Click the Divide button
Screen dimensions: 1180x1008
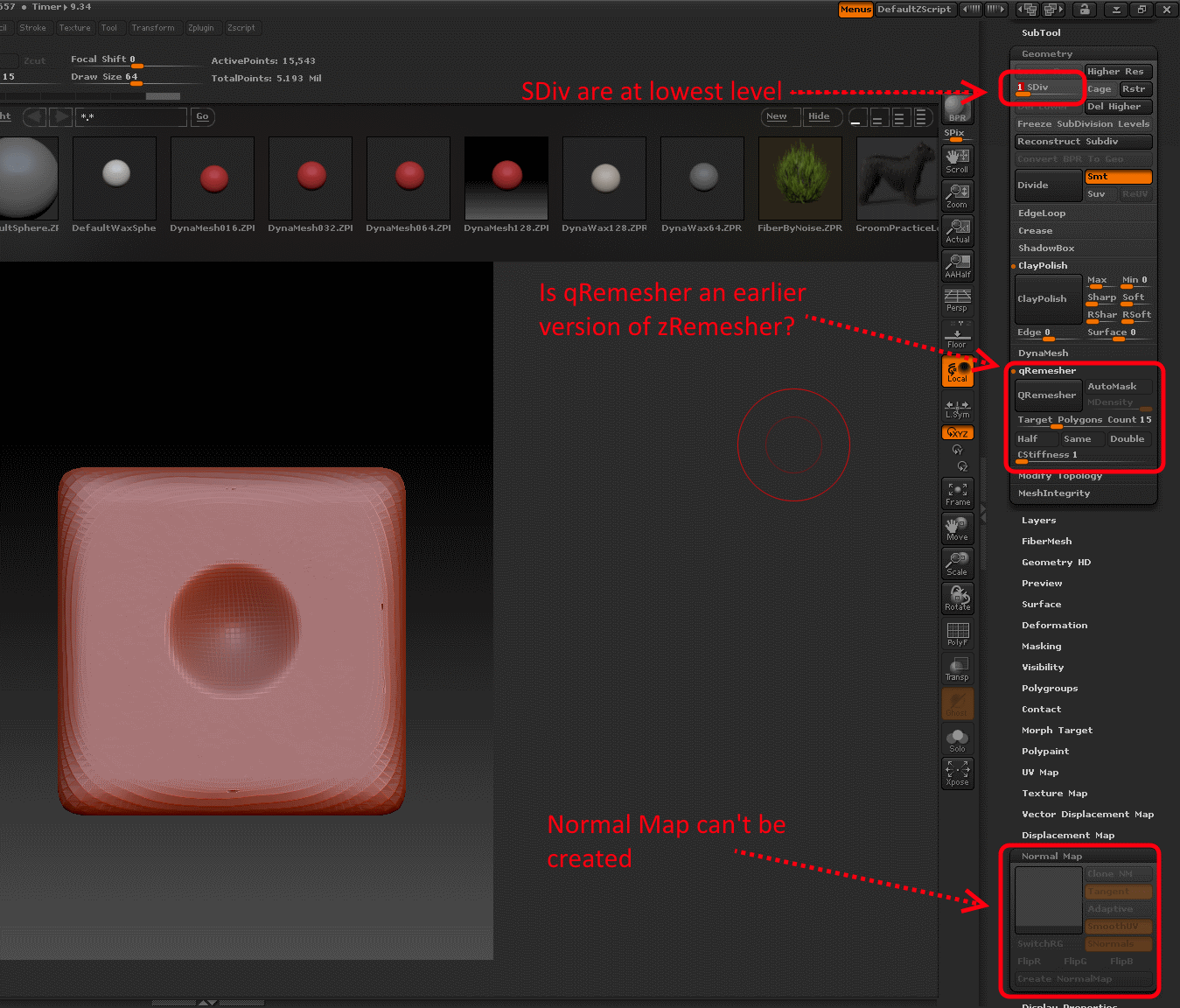coord(1049,185)
